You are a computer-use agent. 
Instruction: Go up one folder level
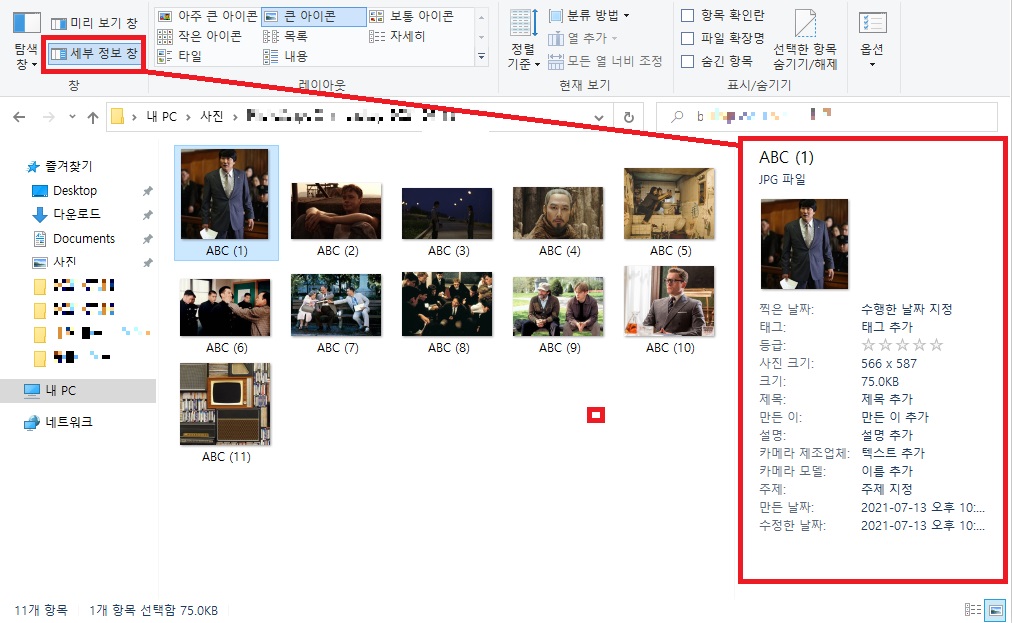[93, 117]
